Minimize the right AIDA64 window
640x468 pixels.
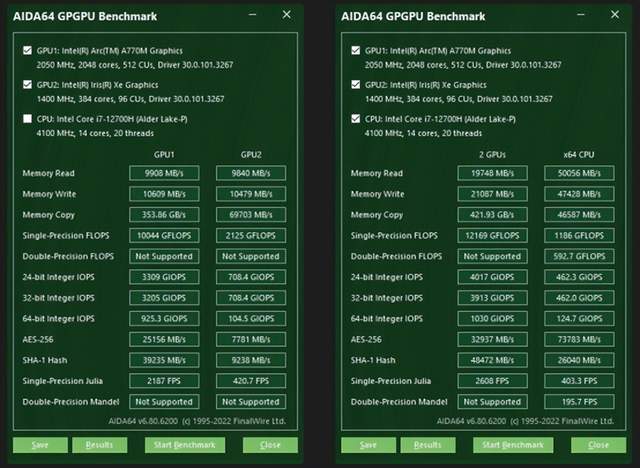(581, 15)
